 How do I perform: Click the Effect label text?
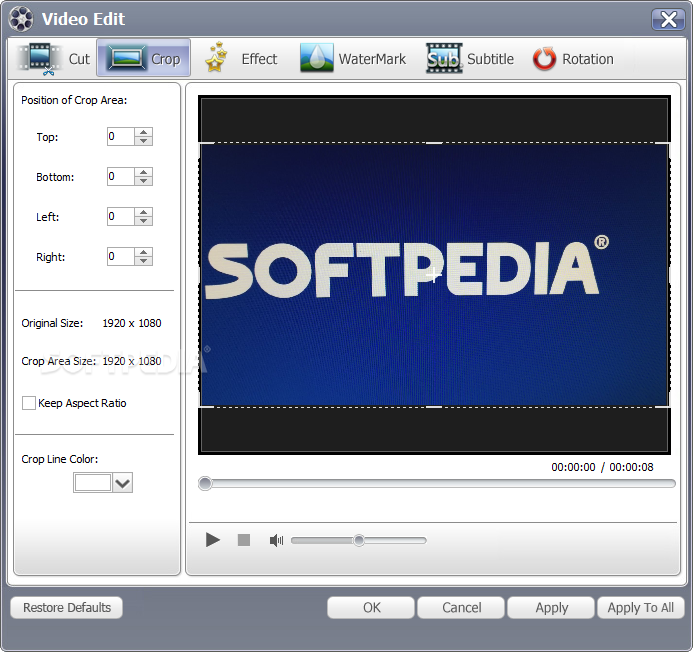(259, 59)
